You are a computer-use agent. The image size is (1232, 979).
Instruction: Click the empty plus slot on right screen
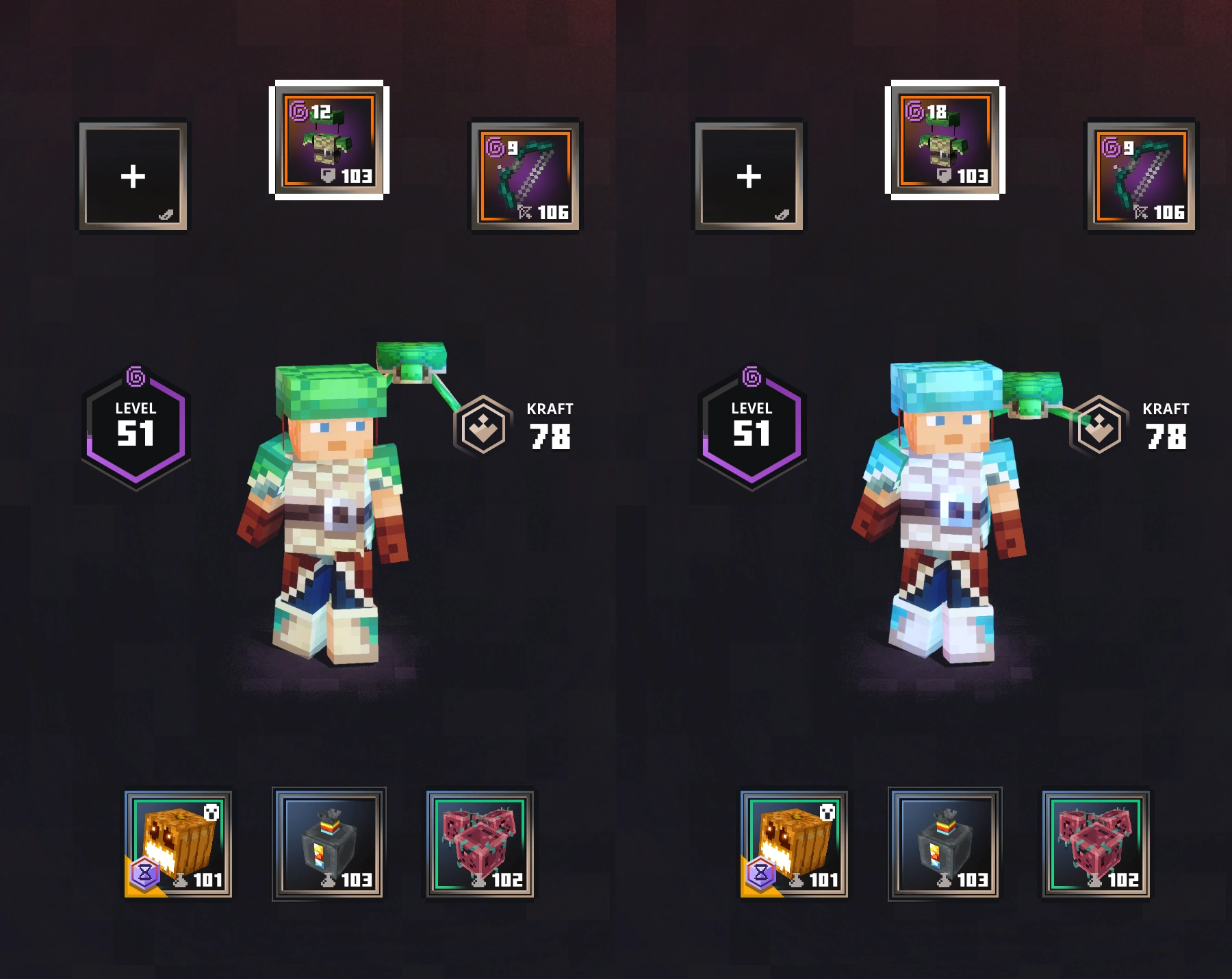(x=749, y=177)
